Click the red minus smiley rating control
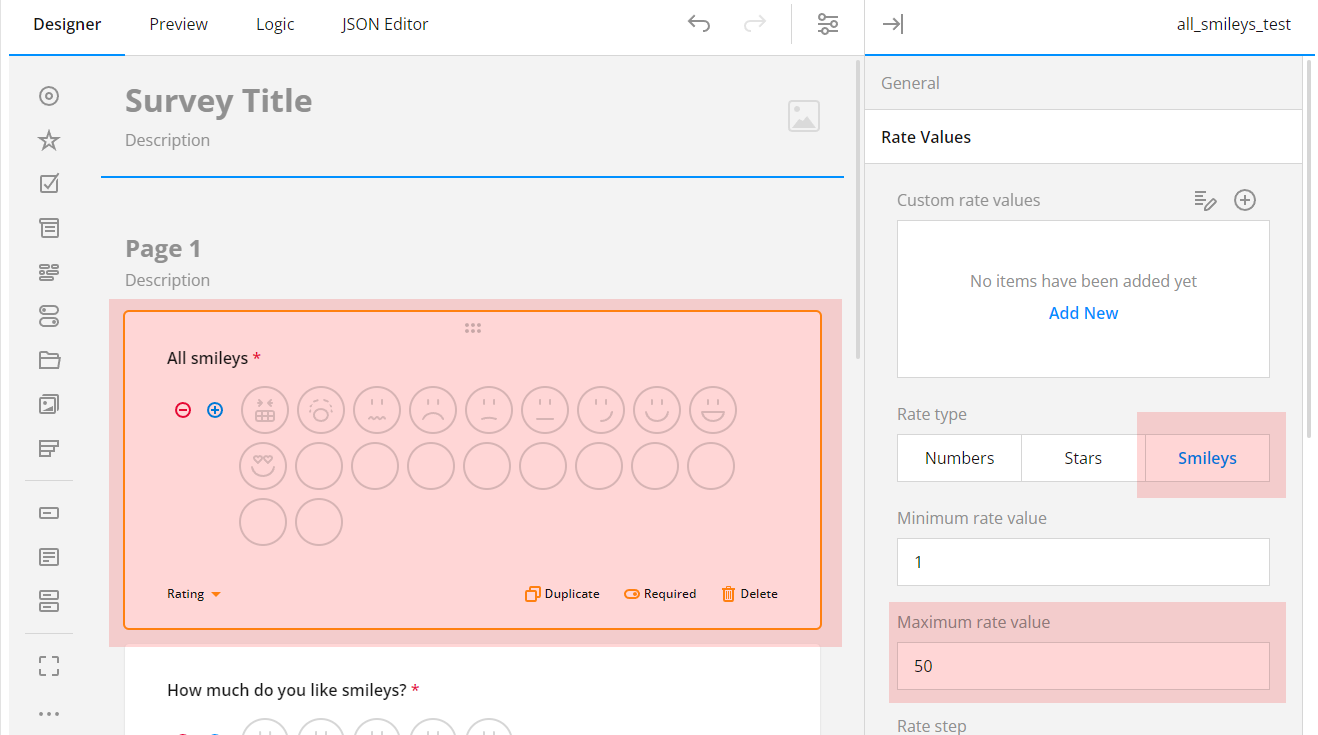Image resolution: width=1318 pixels, height=735 pixels. point(183,410)
